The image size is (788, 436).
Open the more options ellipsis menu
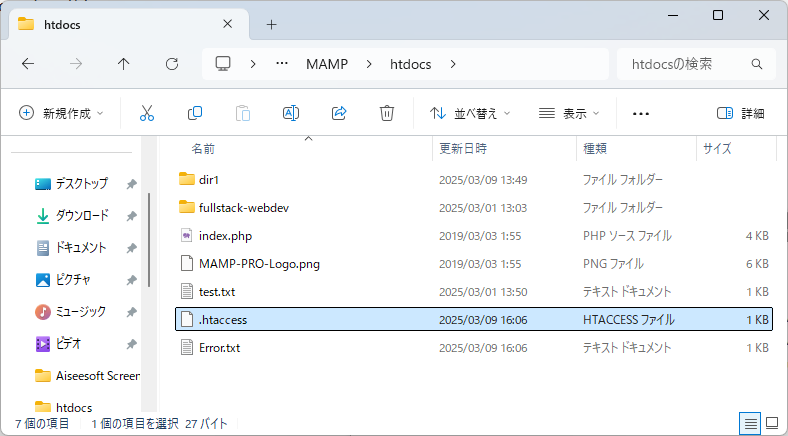tap(641, 114)
